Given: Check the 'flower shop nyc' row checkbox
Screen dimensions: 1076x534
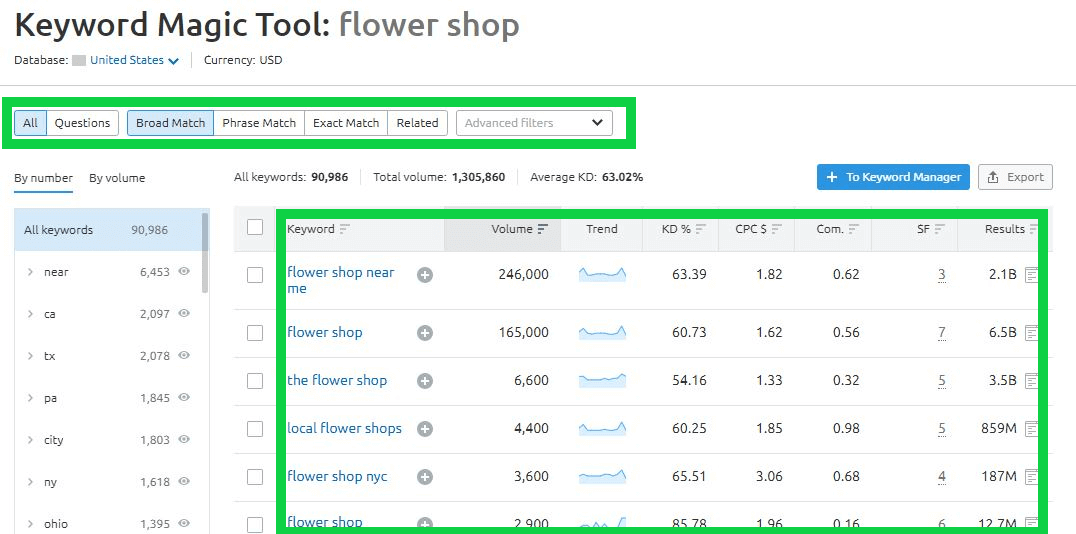Looking at the screenshot, I should pyautogui.click(x=255, y=477).
